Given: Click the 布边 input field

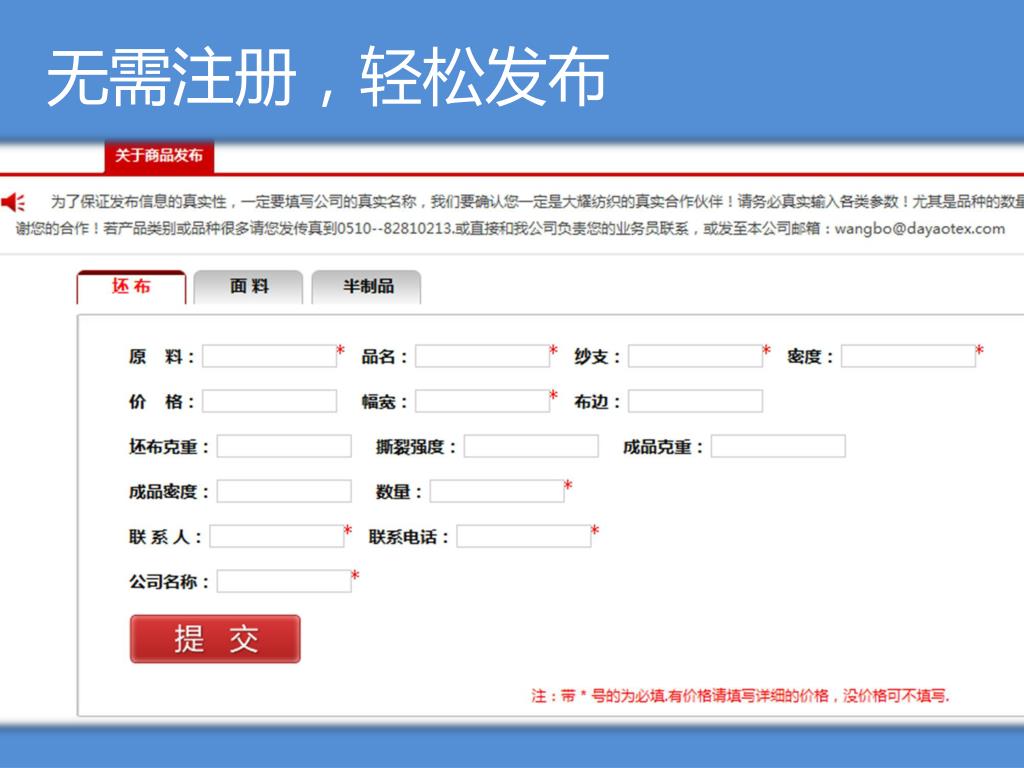Looking at the screenshot, I should pyautogui.click(x=695, y=402).
